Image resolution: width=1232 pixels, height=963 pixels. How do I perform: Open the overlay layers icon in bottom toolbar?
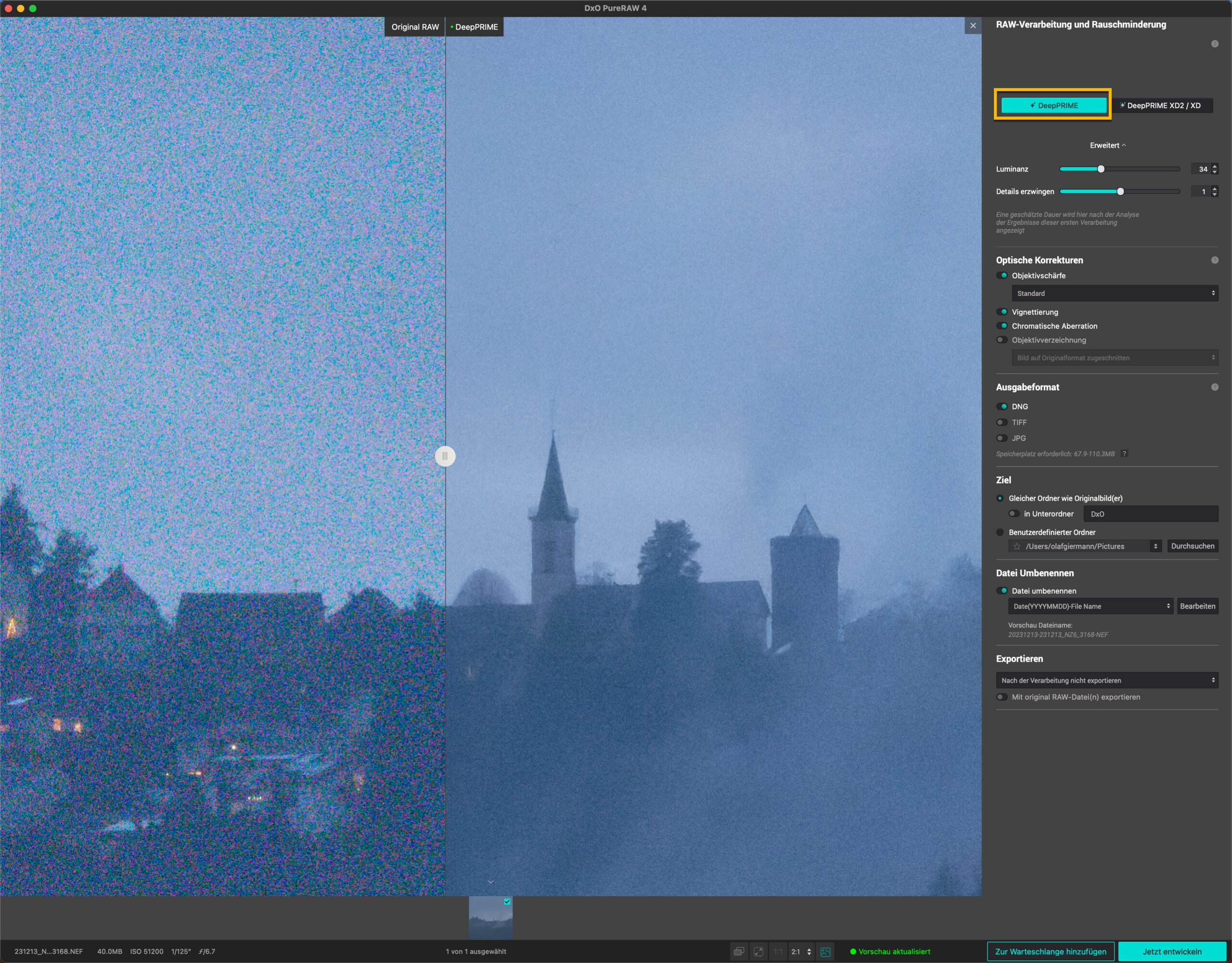(738, 952)
